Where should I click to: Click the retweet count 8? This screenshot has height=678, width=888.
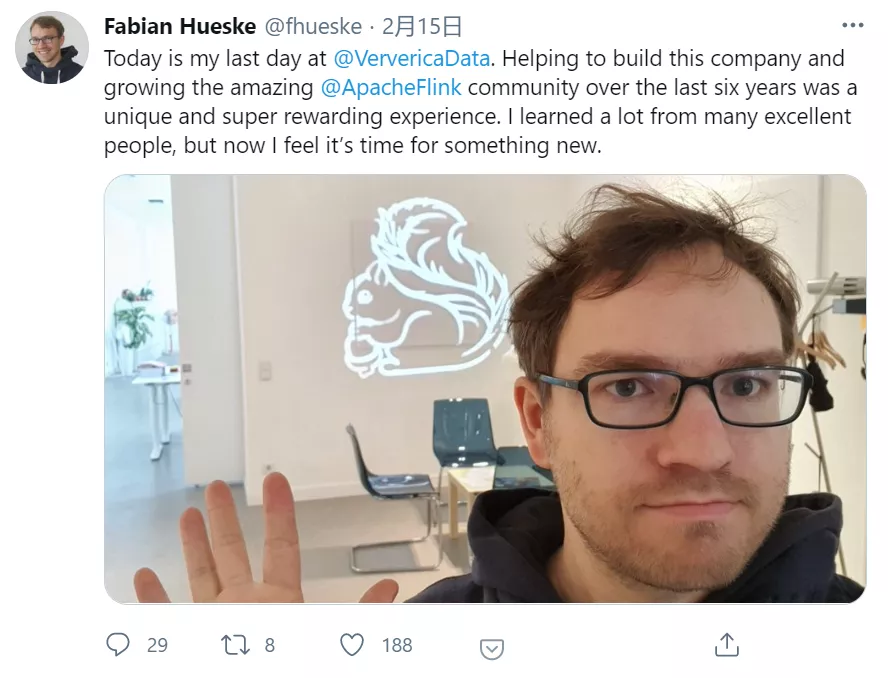[x=270, y=645]
